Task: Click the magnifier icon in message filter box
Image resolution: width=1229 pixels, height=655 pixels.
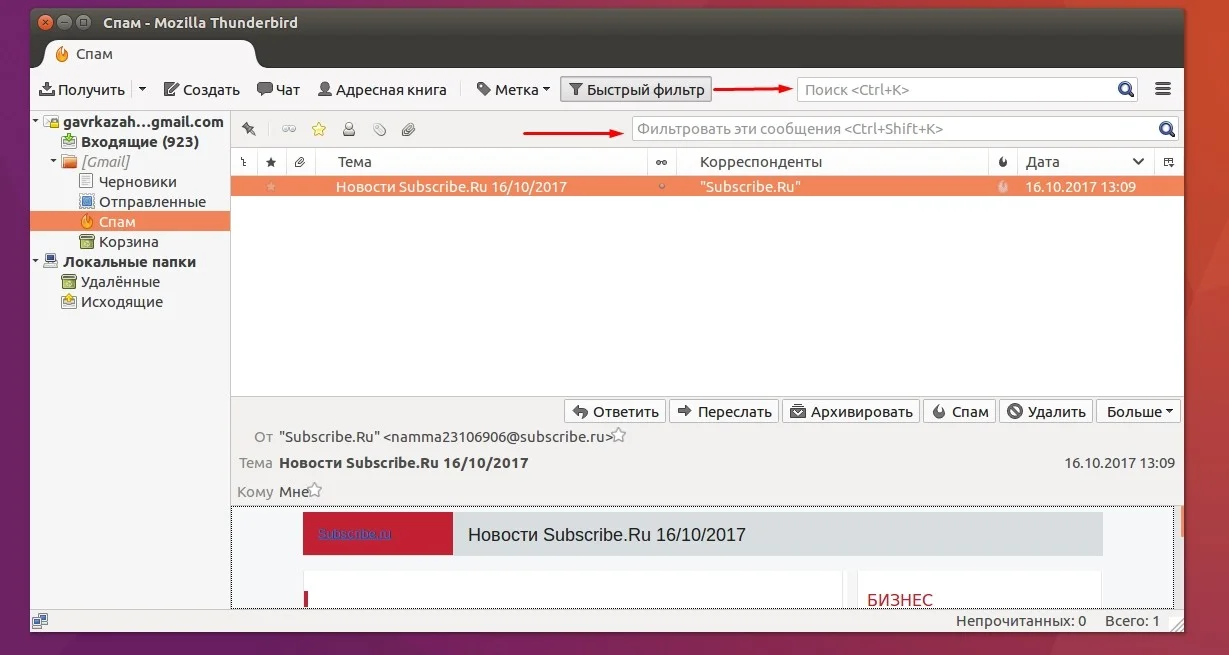Action: [x=1166, y=129]
